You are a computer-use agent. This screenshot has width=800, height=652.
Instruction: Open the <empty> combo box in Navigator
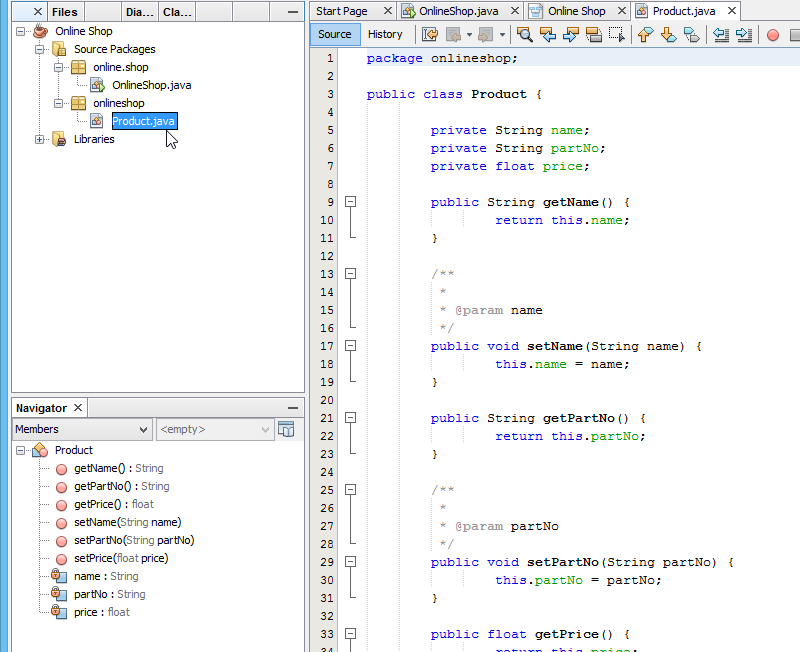214,430
